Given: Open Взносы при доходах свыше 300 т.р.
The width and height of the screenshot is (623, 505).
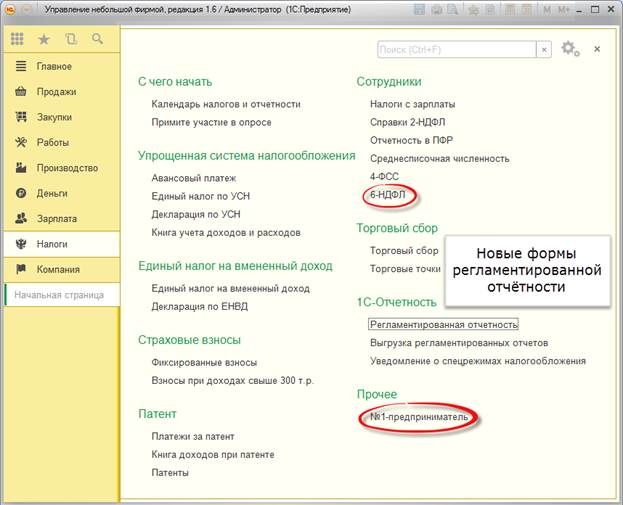Looking at the screenshot, I should [232, 381].
